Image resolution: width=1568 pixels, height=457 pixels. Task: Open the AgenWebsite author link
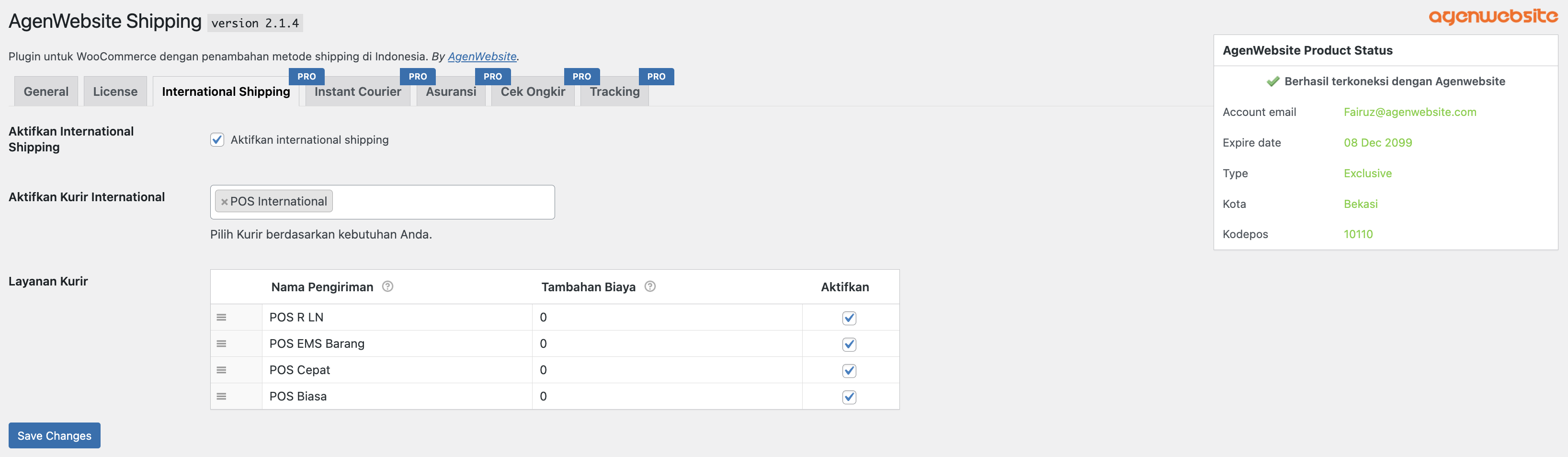(482, 57)
